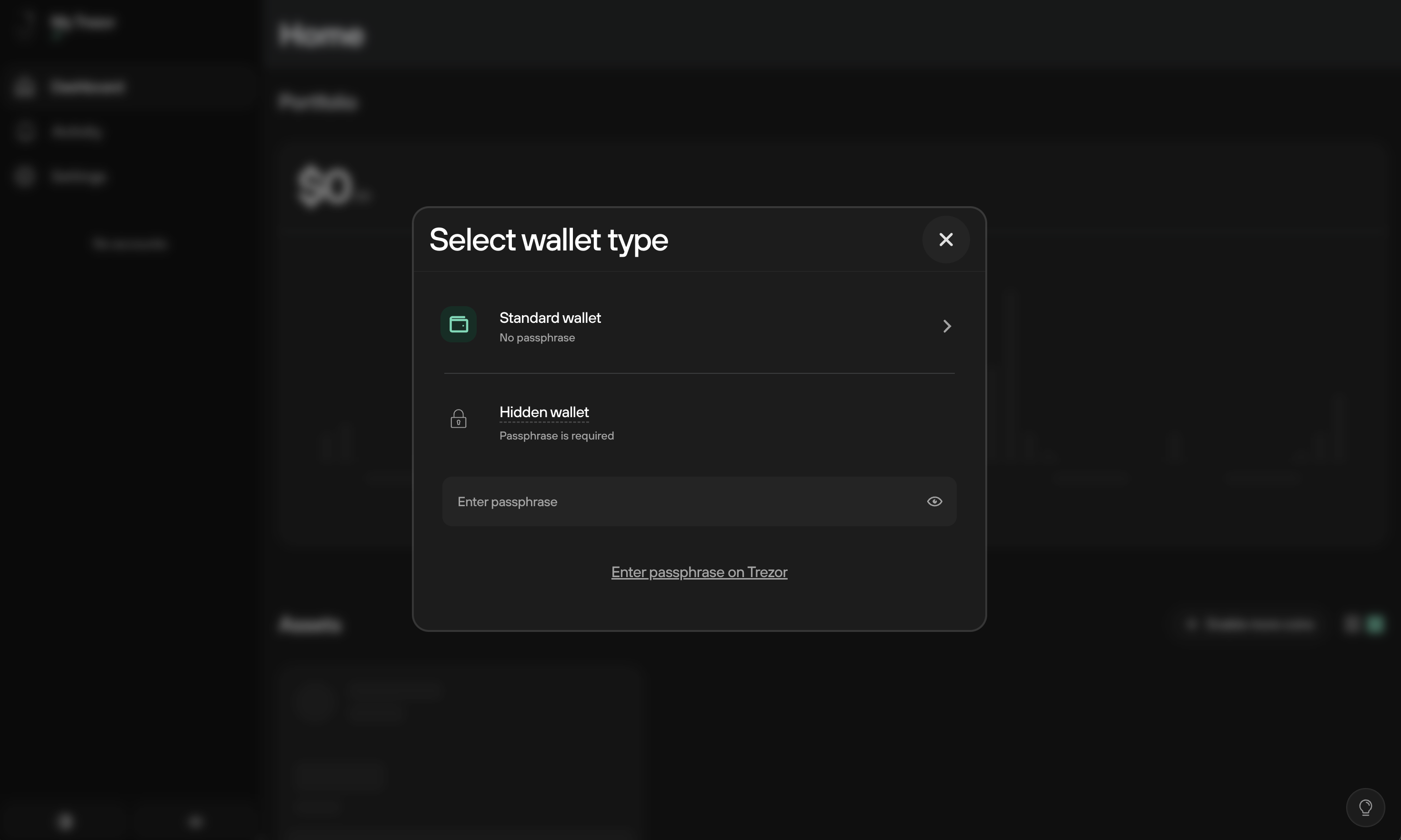Viewport: 1401px width, 840px height.
Task: Open the tips lightbulb in bottom-right corner
Action: [1366, 807]
